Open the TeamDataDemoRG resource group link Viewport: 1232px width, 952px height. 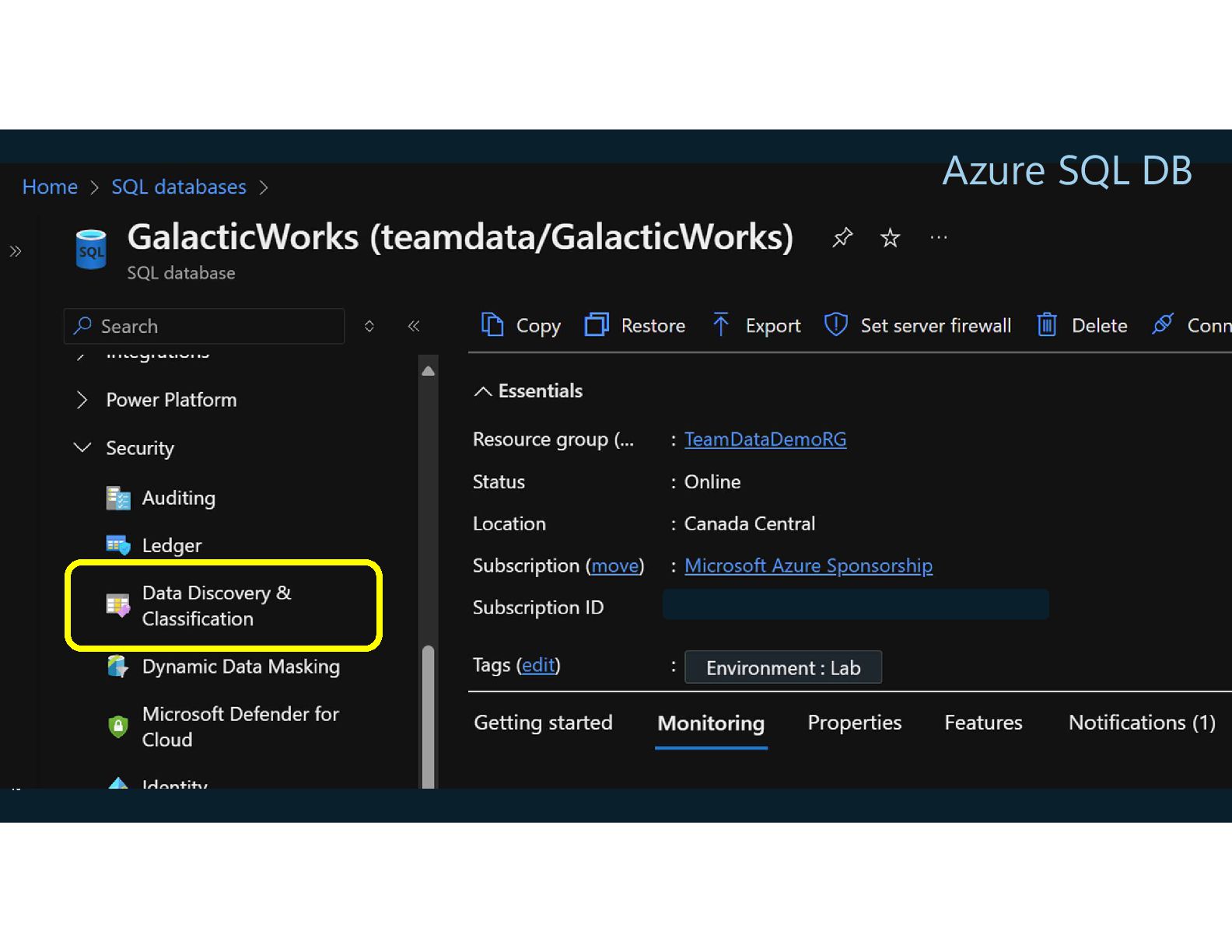[x=765, y=439]
